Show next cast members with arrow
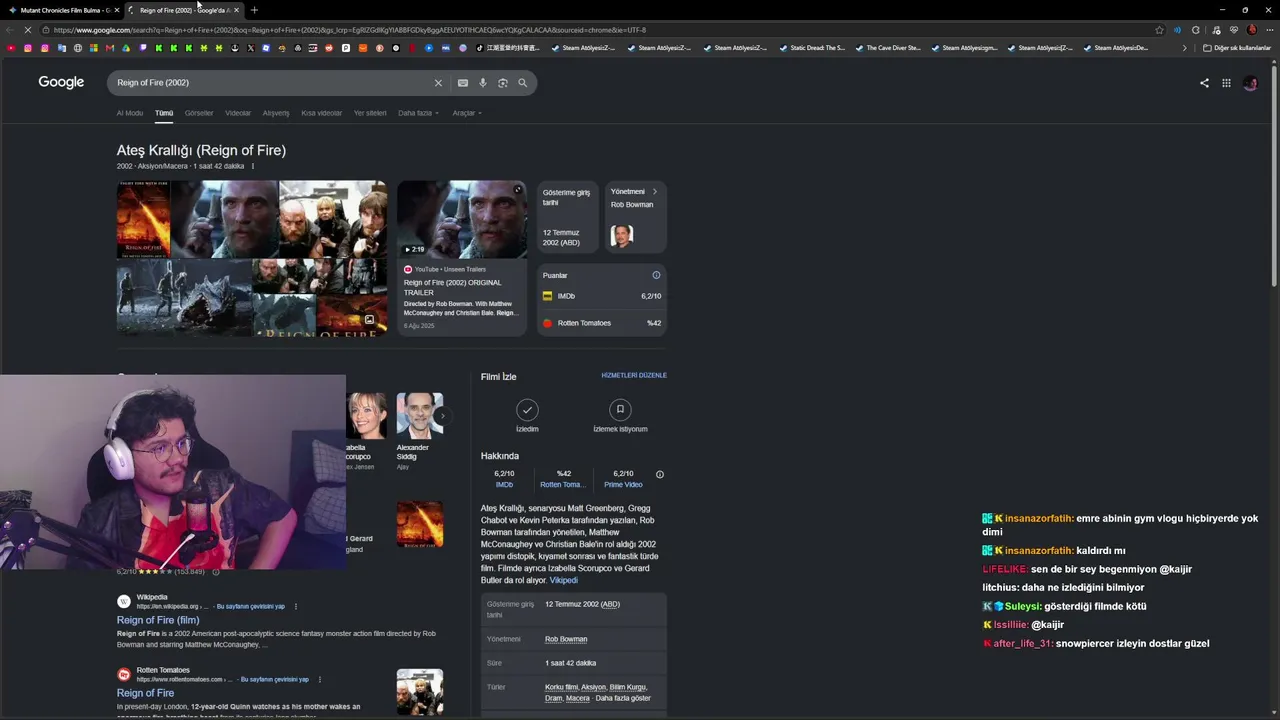The width and height of the screenshot is (1280, 720). pyautogui.click(x=443, y=416)
